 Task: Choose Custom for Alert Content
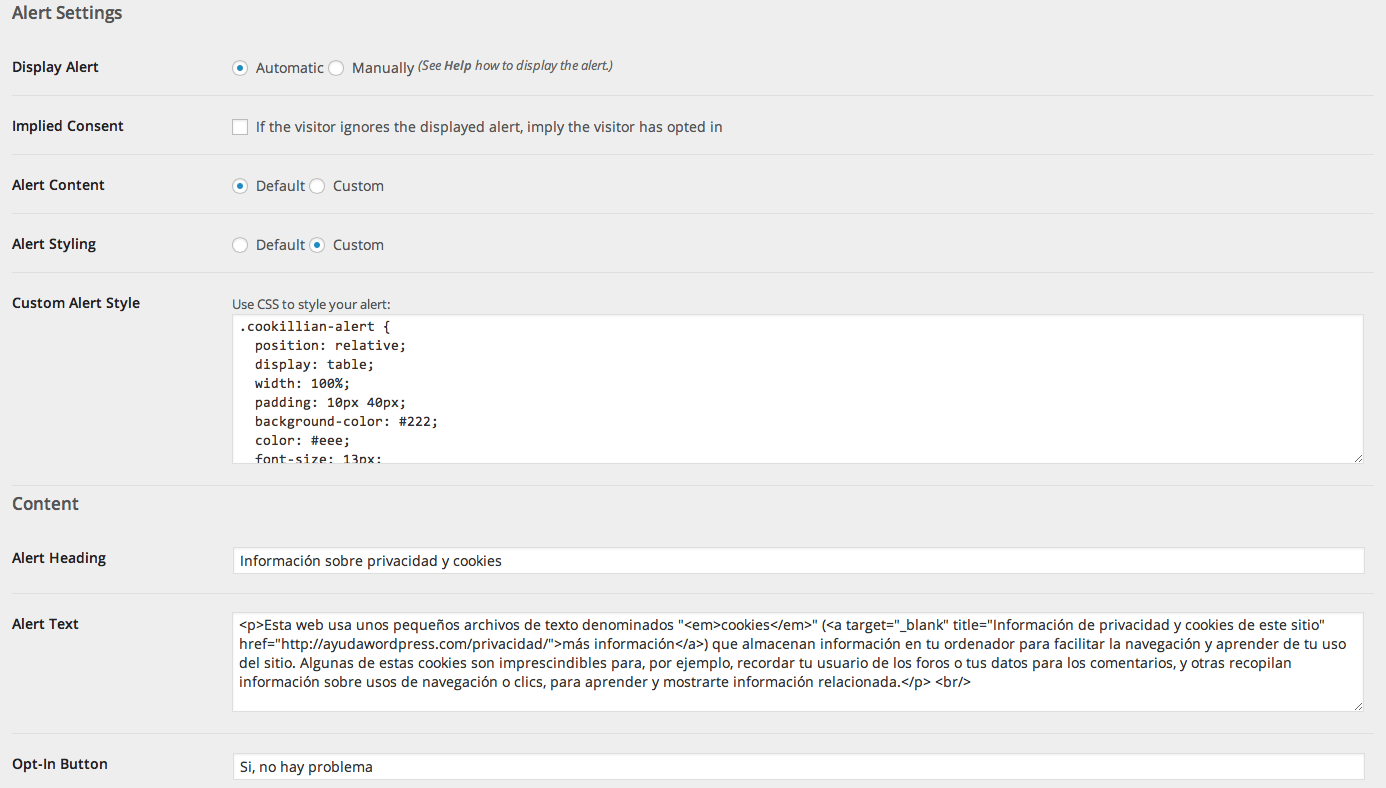[x=317, y=186]
